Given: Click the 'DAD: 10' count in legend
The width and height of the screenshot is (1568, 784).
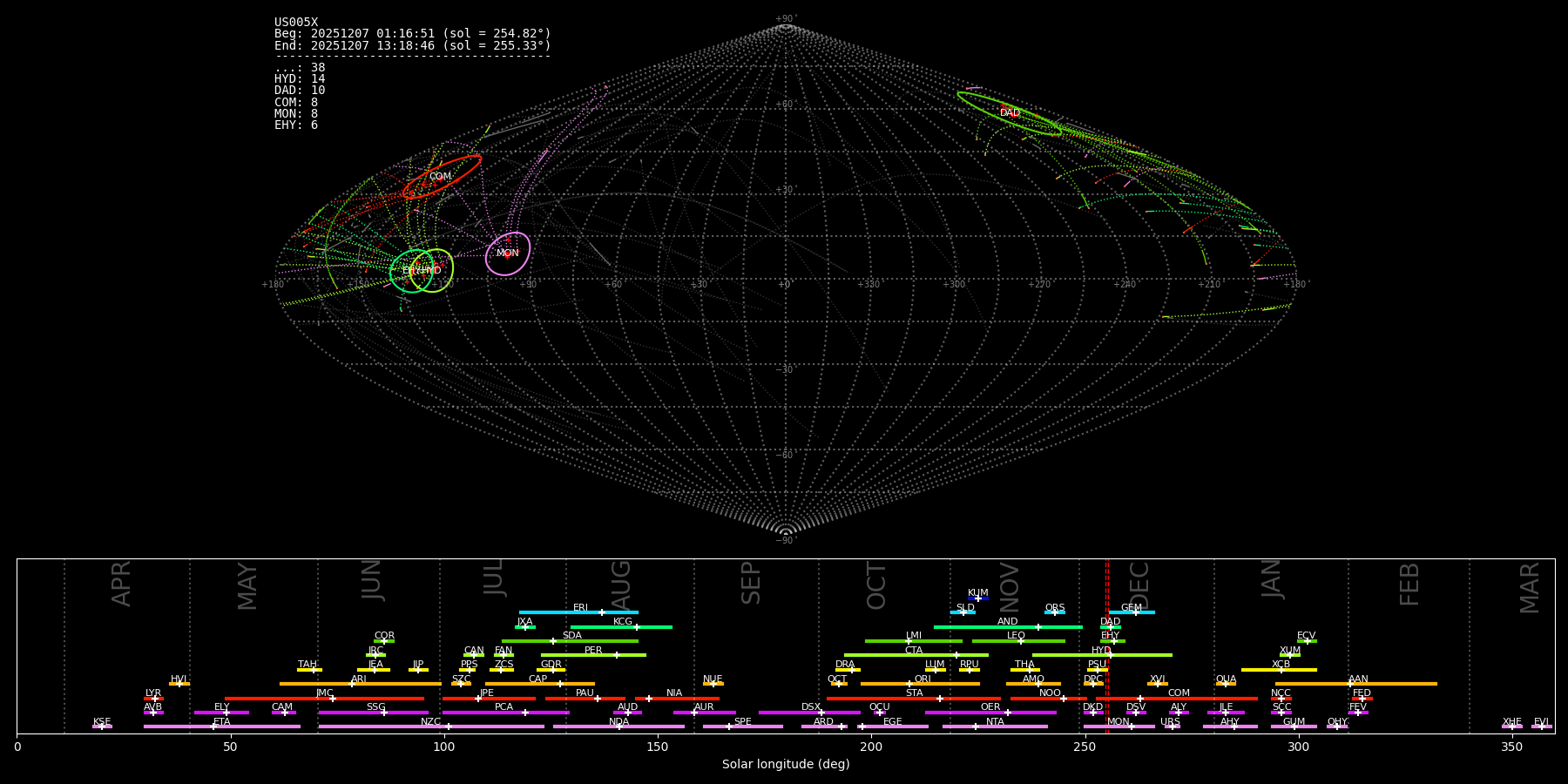Looking at the screenshot, I should point(300,91).
